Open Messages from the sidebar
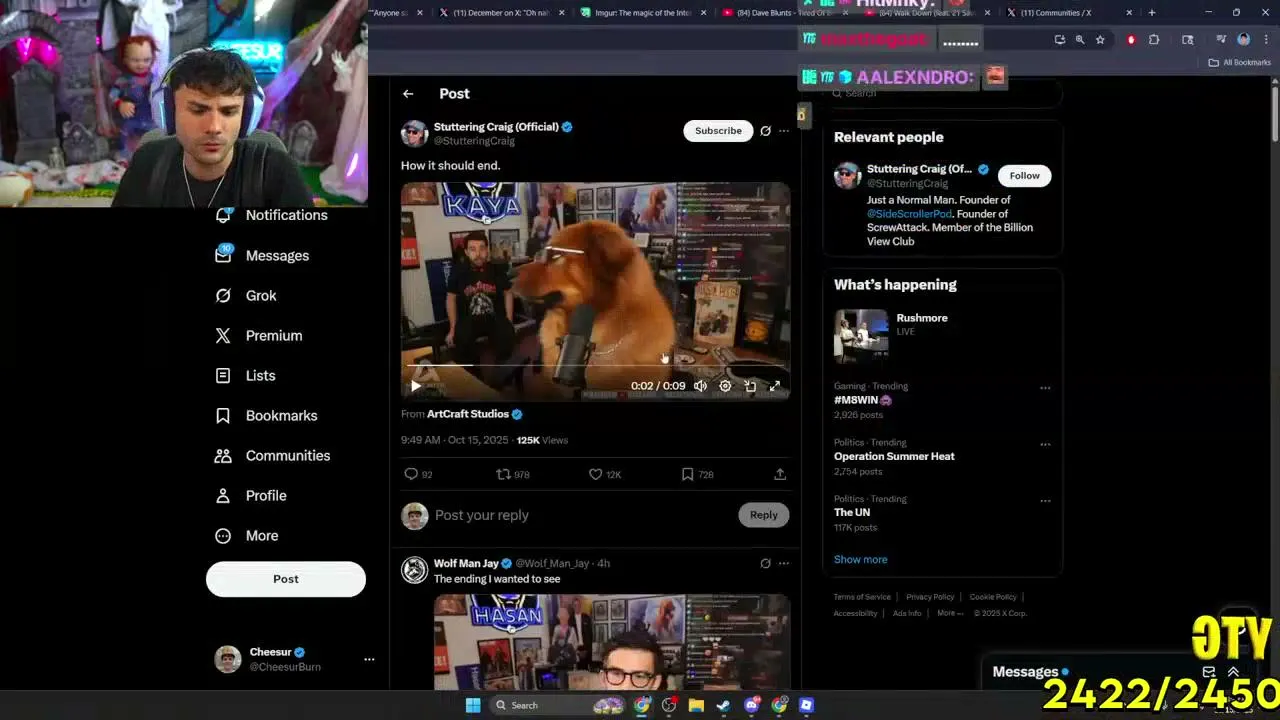 (262, 255)
